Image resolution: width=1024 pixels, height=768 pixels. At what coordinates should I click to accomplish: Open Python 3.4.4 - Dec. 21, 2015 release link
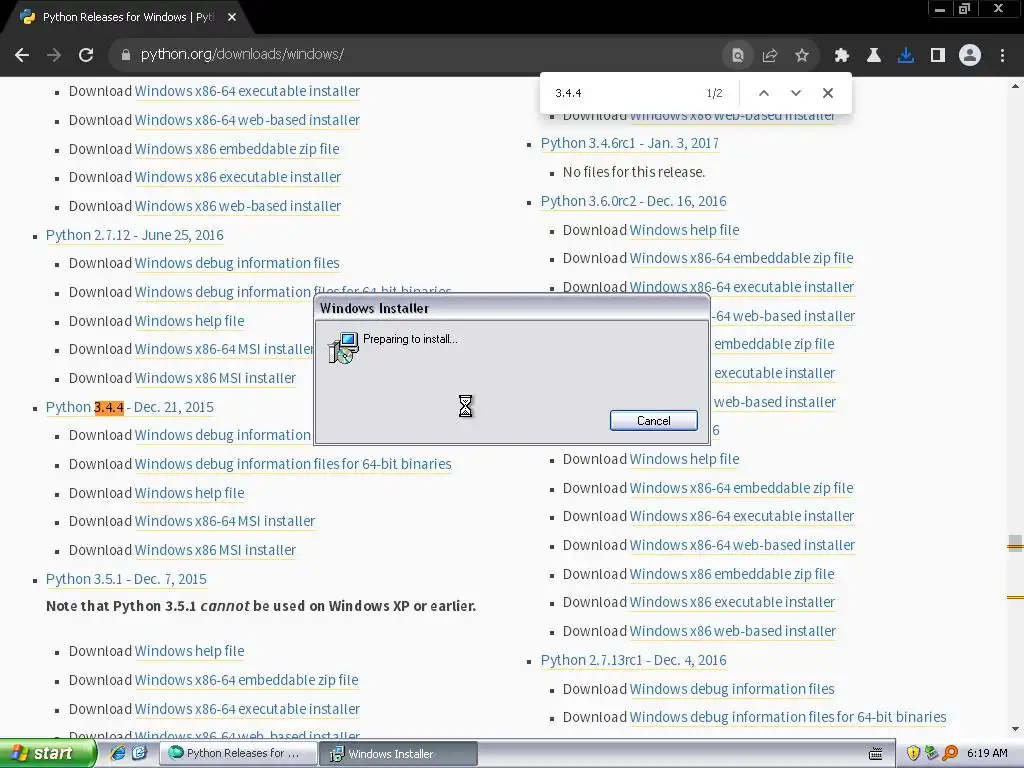pyautogui.click(x=129, y=408)
